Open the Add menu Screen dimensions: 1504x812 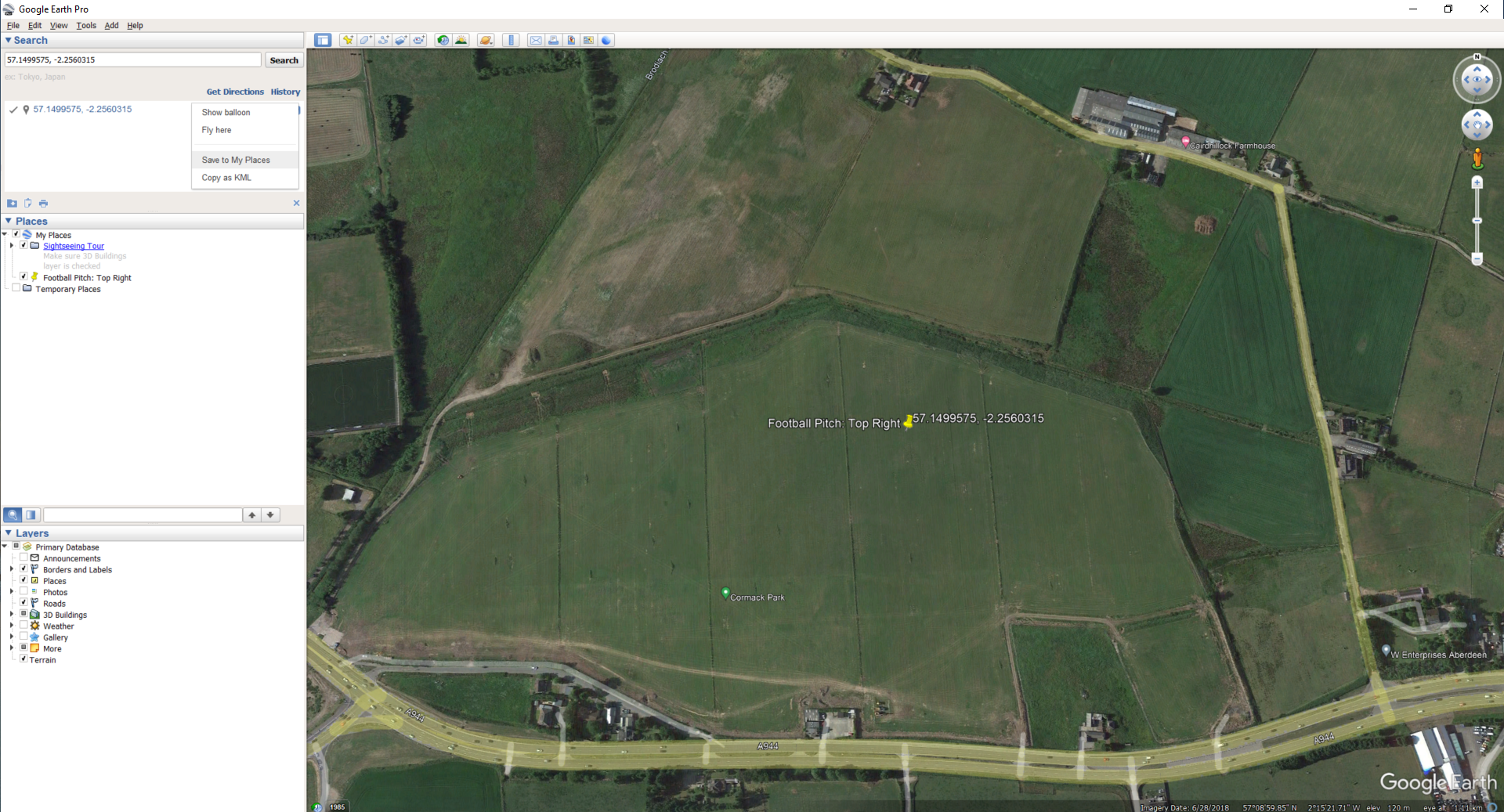coord(111,25)
